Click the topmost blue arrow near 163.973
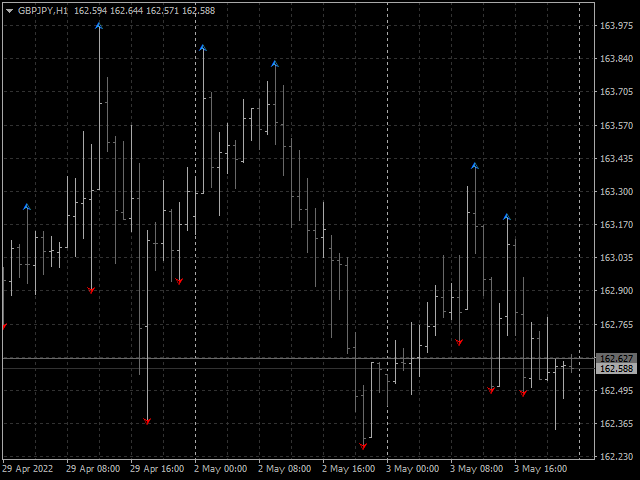Screen dimensions: 640x480 pyautogui.click(x=99, y=26)
